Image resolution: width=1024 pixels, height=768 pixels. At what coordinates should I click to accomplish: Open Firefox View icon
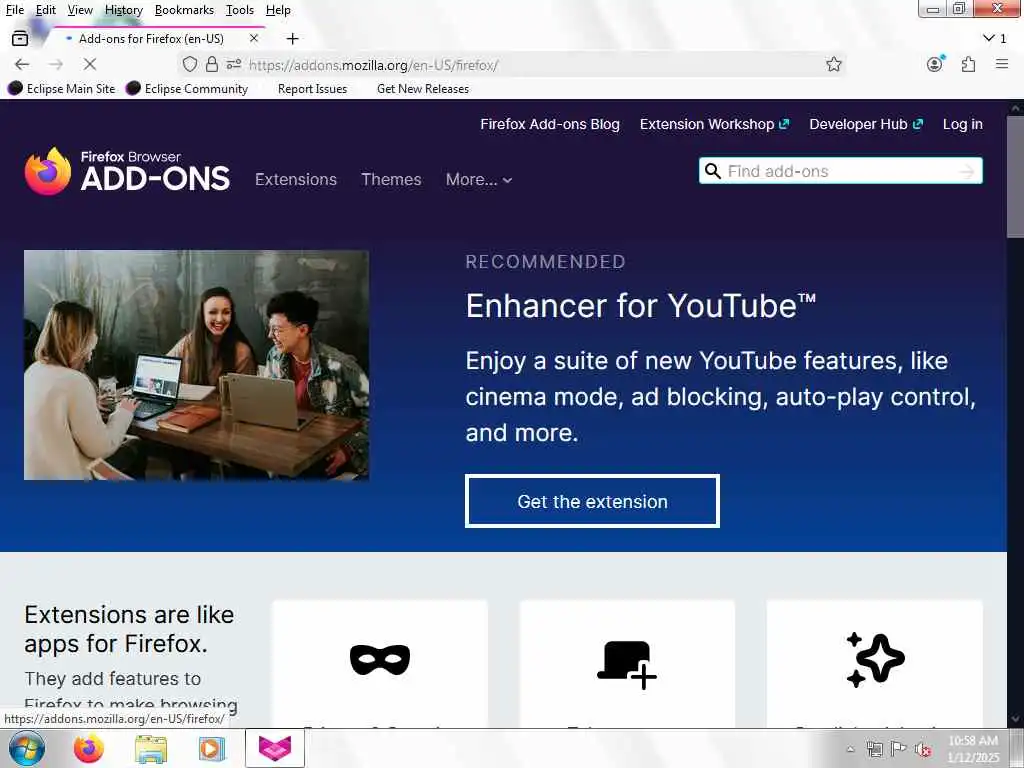coord(20,39)
